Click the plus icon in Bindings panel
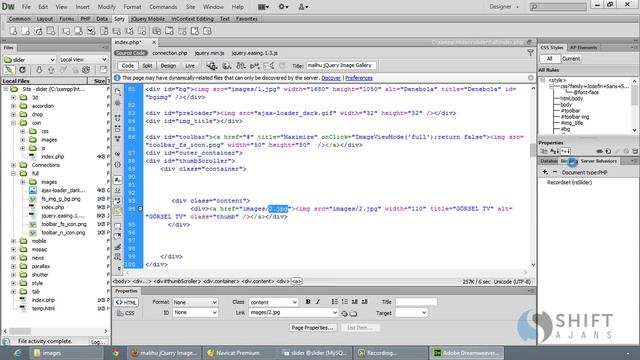This screenshot has width=640, height=360. [545, 172]
